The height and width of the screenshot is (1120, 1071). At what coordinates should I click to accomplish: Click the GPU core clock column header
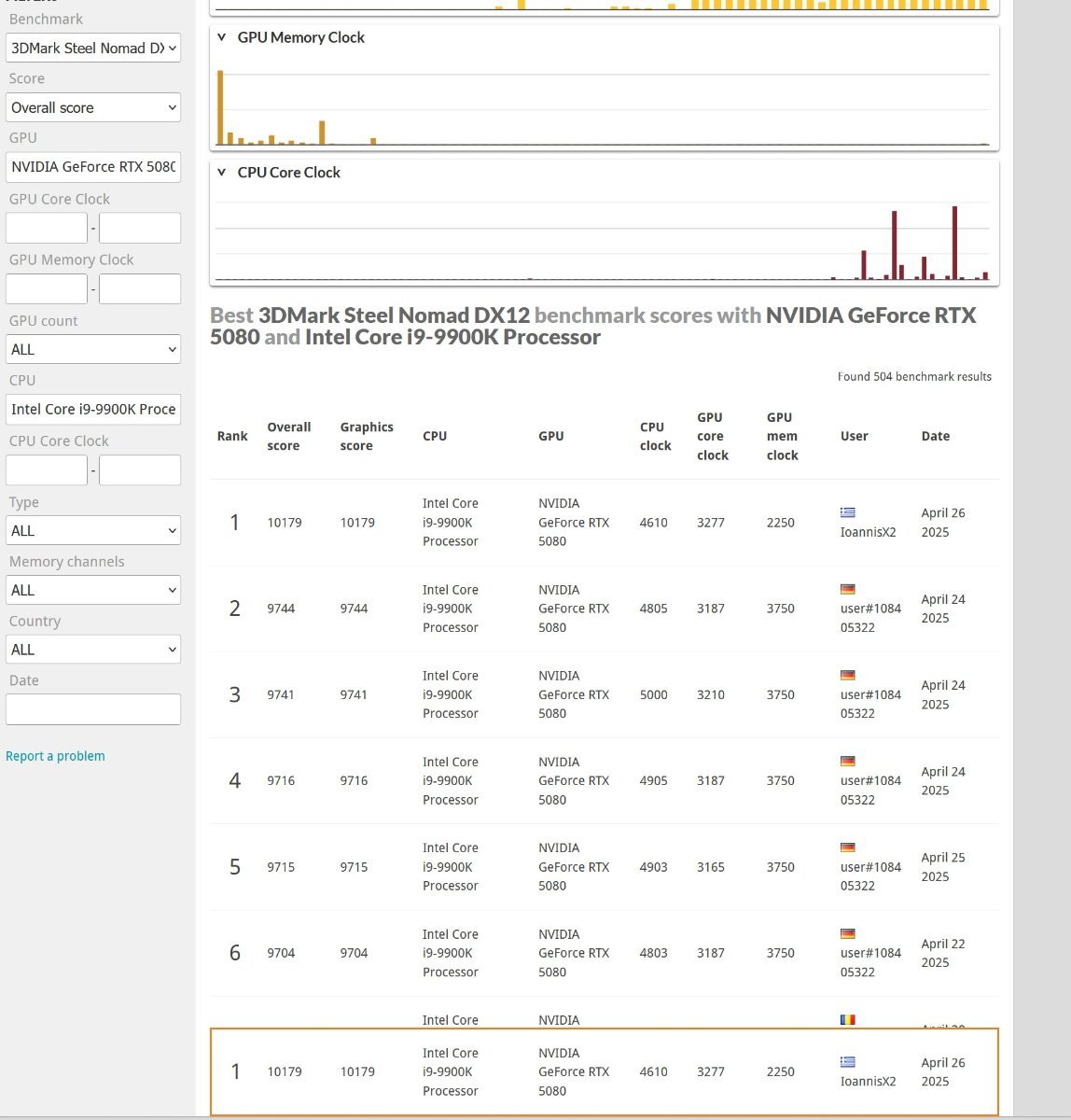(x=713, y=436)
